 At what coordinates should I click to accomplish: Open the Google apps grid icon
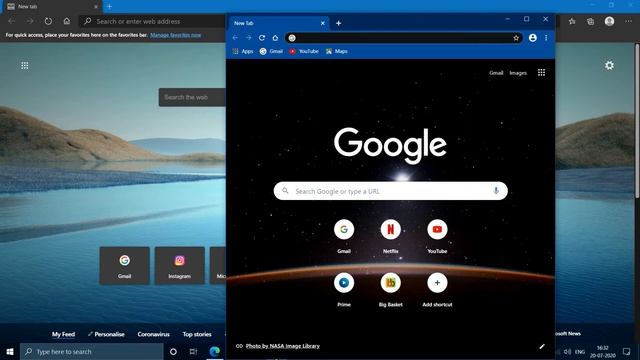click(x=541, y=73)
